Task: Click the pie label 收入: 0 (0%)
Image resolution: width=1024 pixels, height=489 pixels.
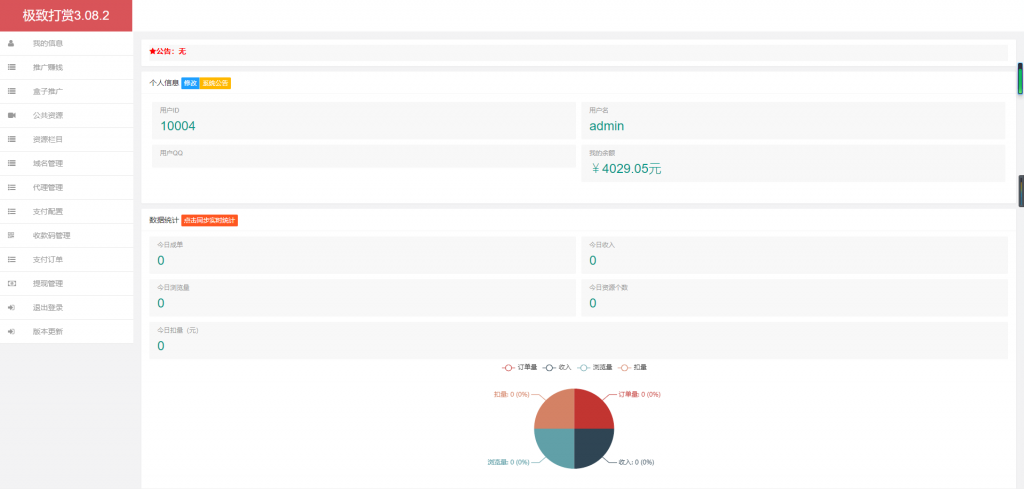Action: coord(636,462)
